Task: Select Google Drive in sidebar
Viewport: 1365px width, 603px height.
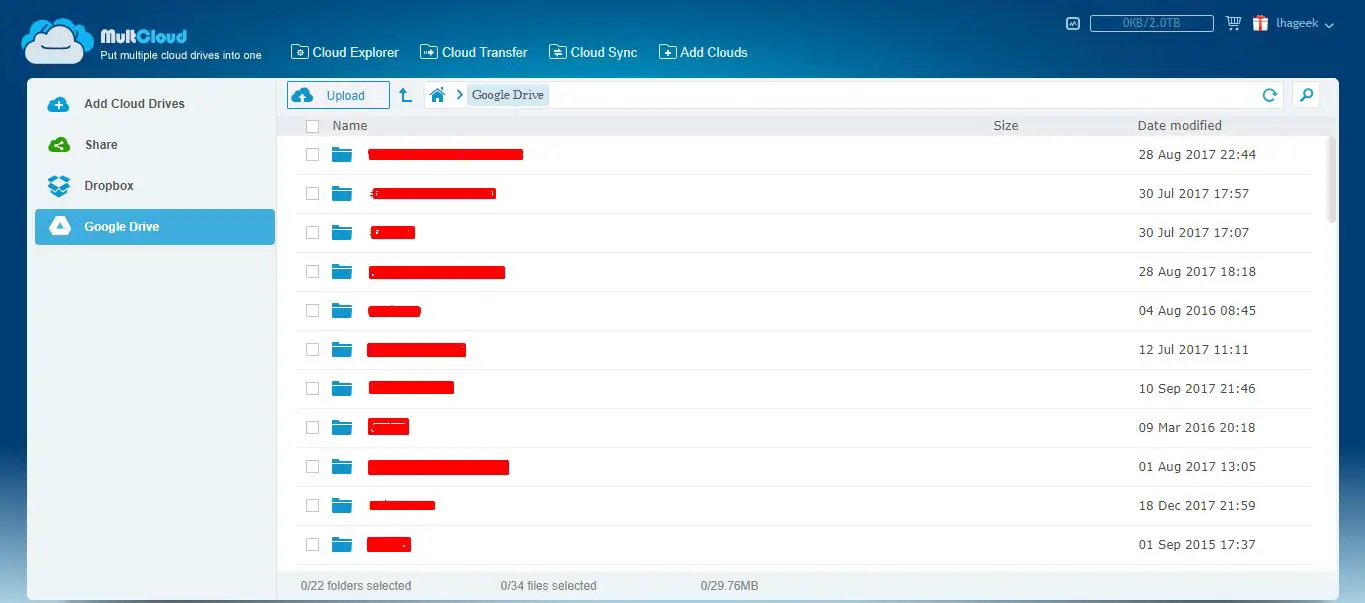Action: (x=155, y=227)
